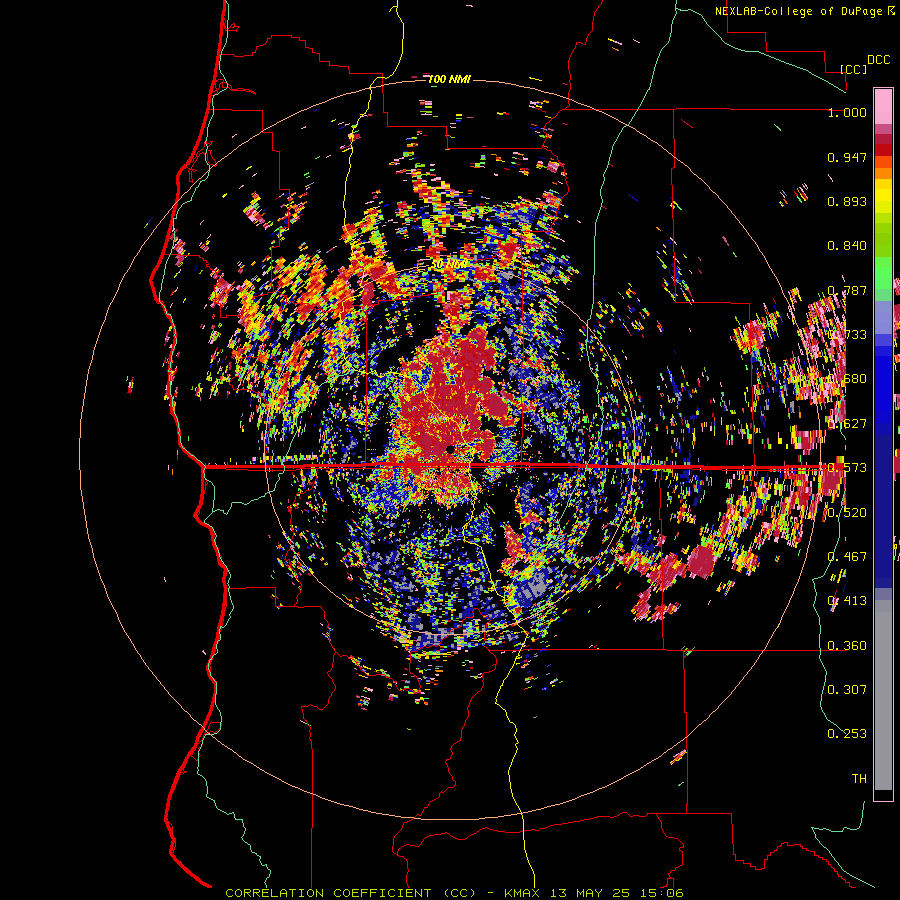Select the 0.840 value on the scale
This screenshot has width=900, height=900.
847,246
